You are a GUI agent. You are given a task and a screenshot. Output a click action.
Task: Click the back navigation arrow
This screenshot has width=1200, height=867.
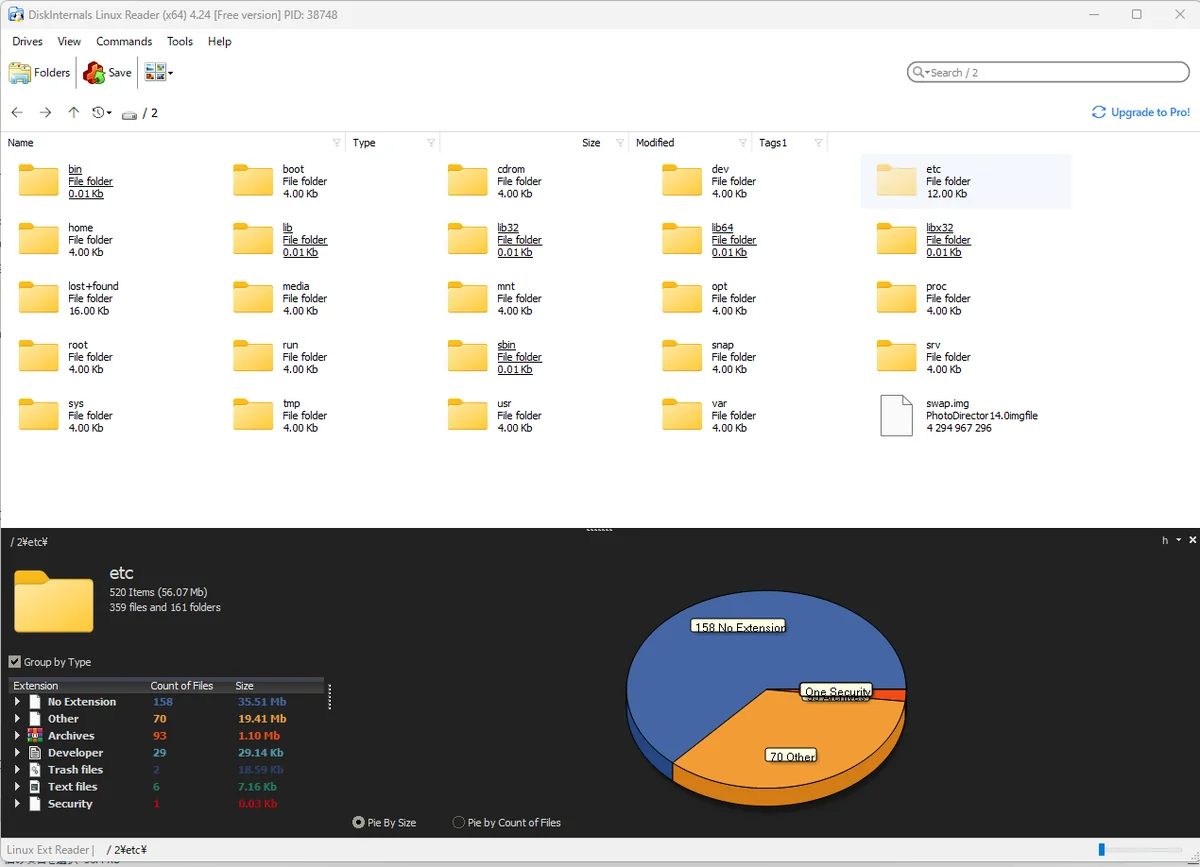[17, 113]
